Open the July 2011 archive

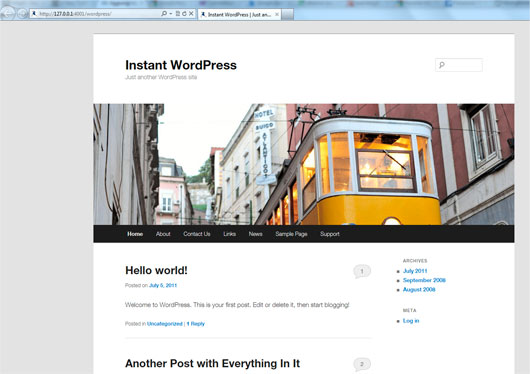[x=415, y=271]
